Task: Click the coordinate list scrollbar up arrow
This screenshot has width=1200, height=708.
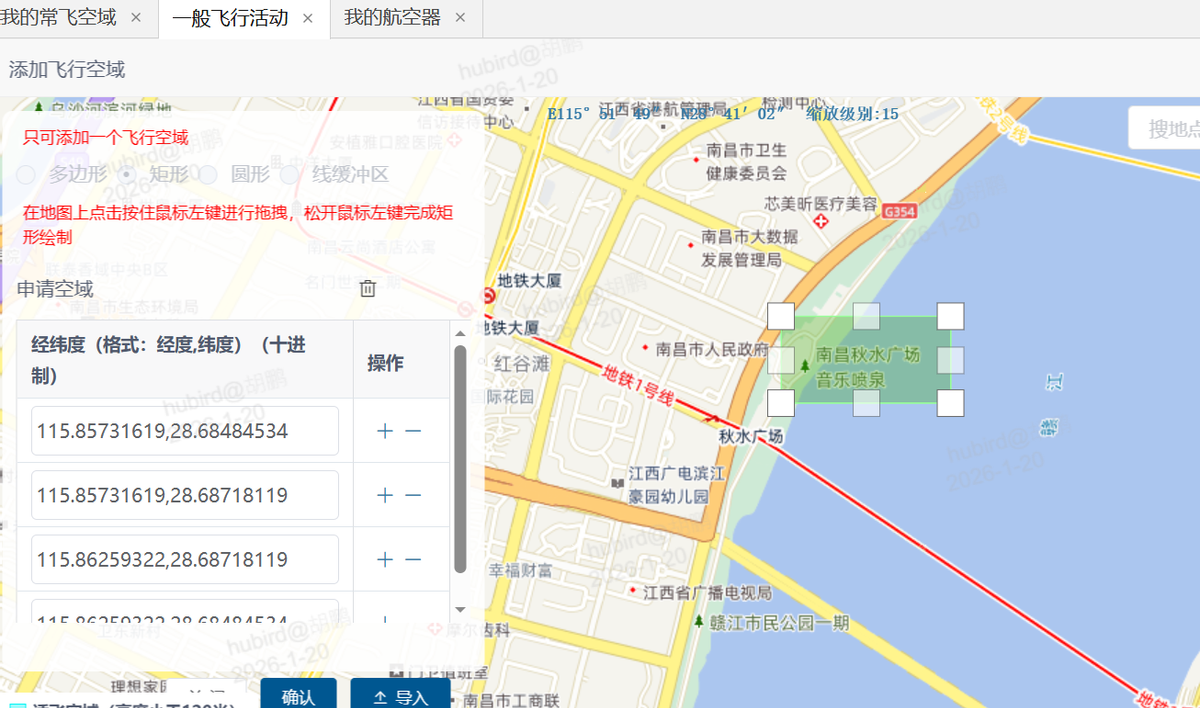Action: click(x=460, y=333)
